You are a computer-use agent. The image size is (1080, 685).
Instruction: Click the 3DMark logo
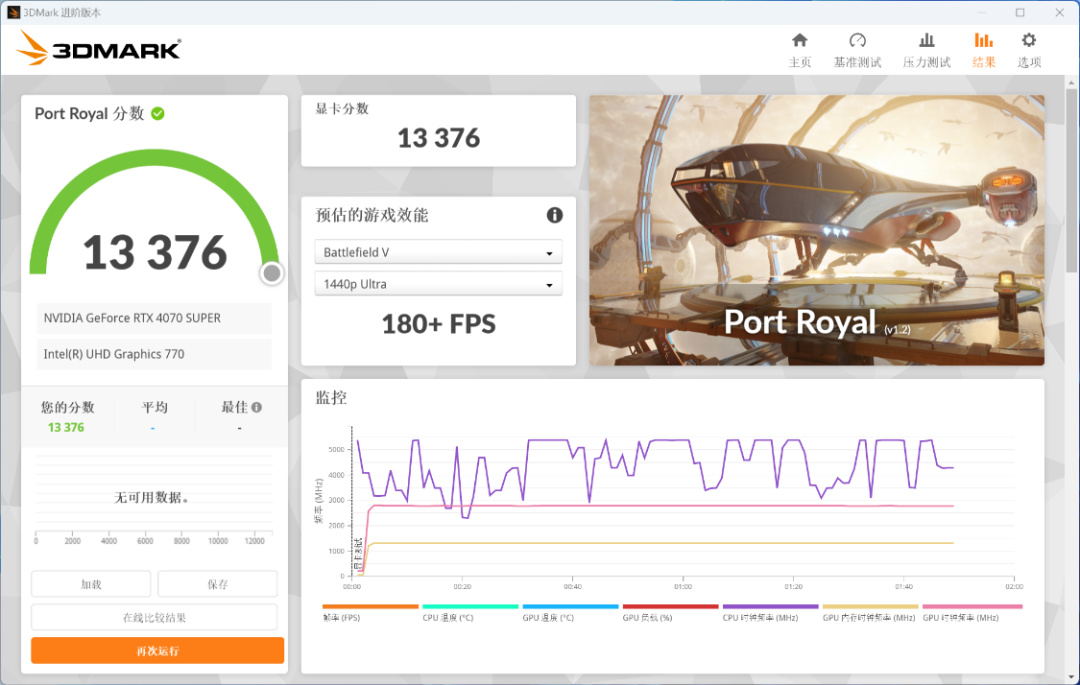99,48
